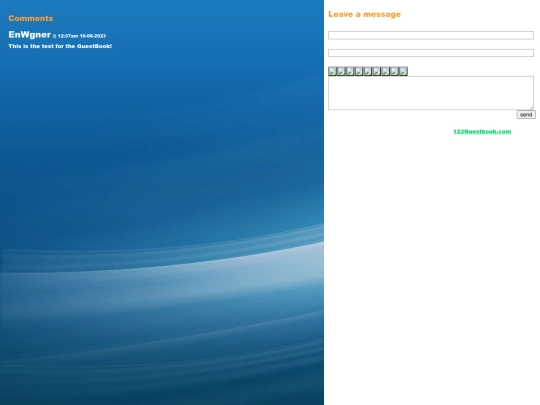Click the message box resize grip corner

click(531, 107)
